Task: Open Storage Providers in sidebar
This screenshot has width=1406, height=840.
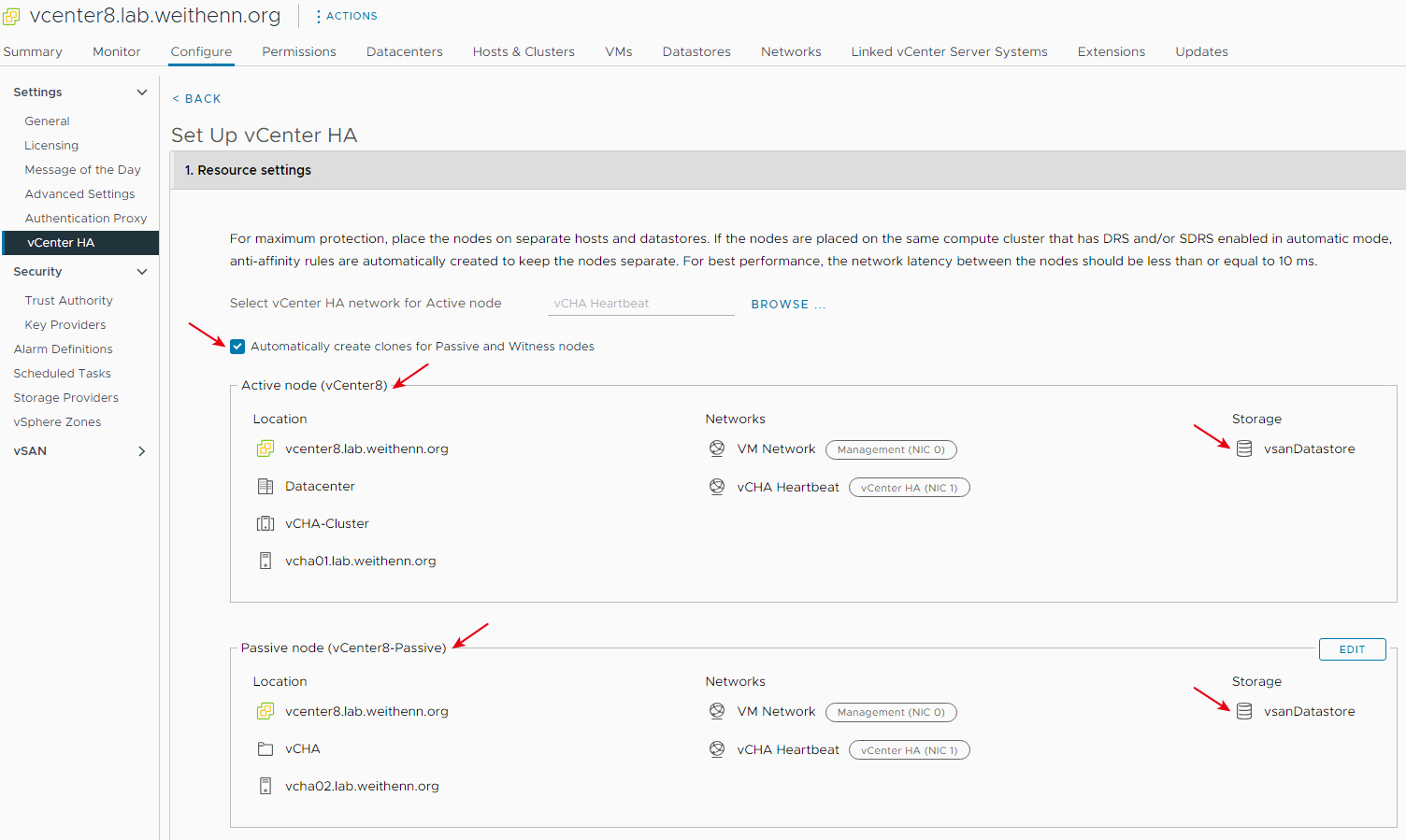Action: (65, 397)
